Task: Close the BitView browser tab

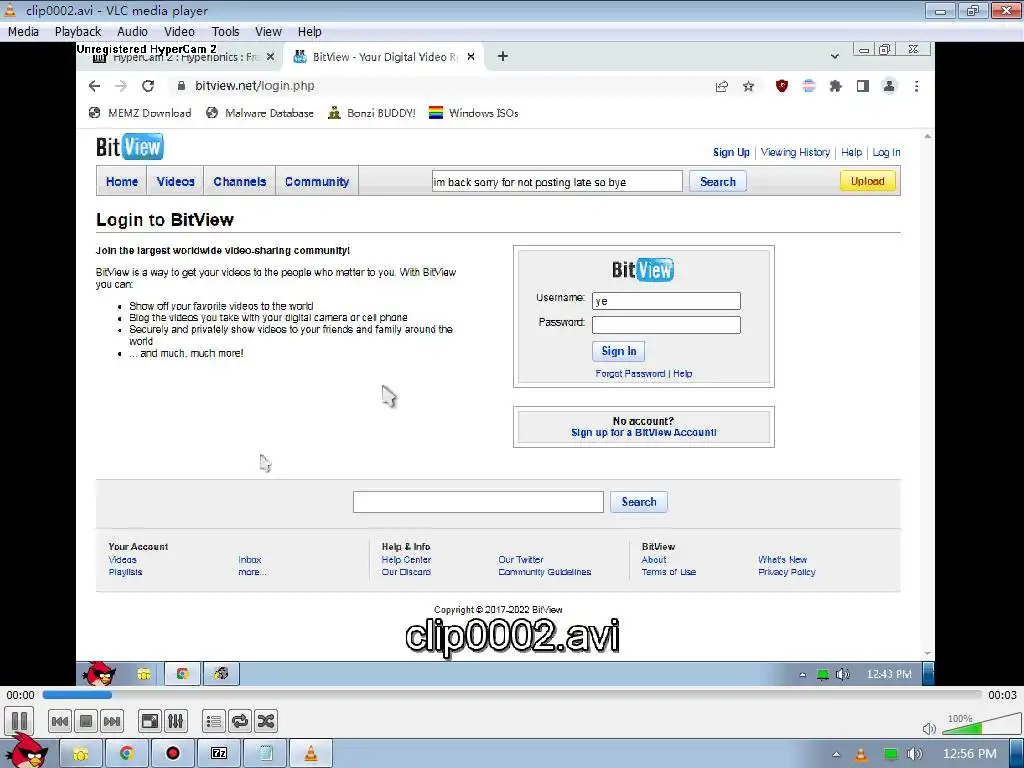Action: 471,57
